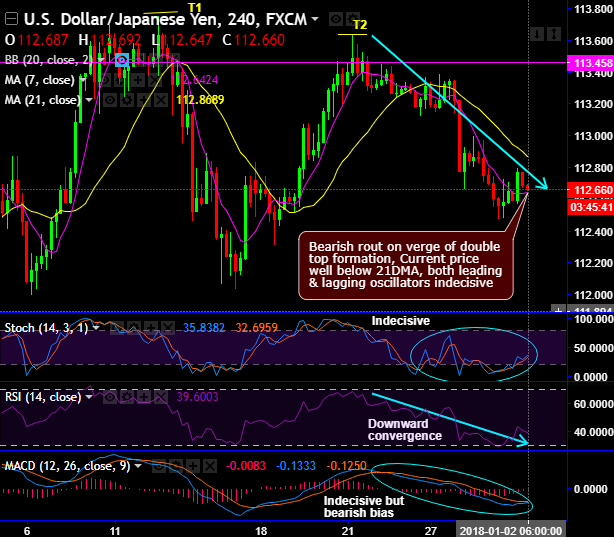Open dropdown arrow beside MACD (12, 26, close, 9)
Screen dimensions: 614x537
tap(138, 466)
